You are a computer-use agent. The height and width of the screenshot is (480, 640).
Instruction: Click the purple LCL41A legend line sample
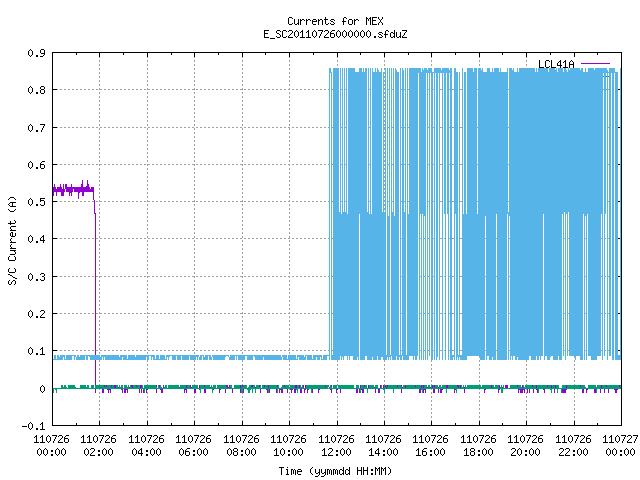[x=595, y=64]
